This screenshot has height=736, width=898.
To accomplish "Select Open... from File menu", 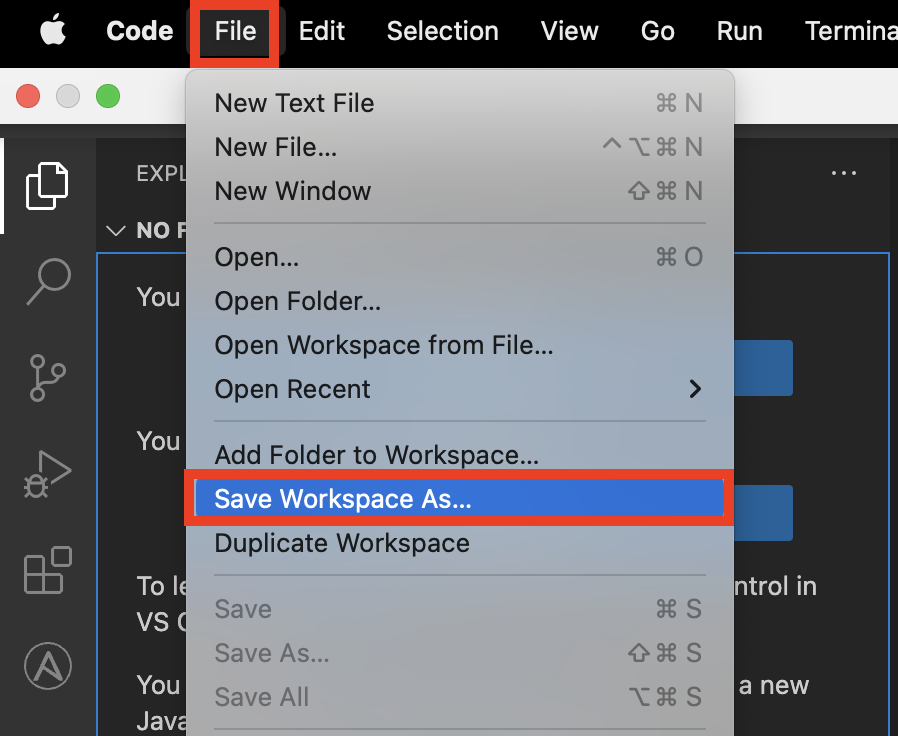I will click(460, 257).
